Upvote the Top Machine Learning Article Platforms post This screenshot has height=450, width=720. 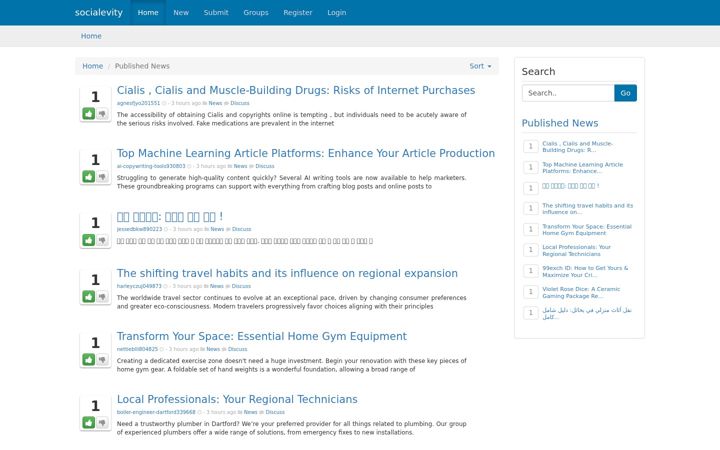click(x=89, y=177)
